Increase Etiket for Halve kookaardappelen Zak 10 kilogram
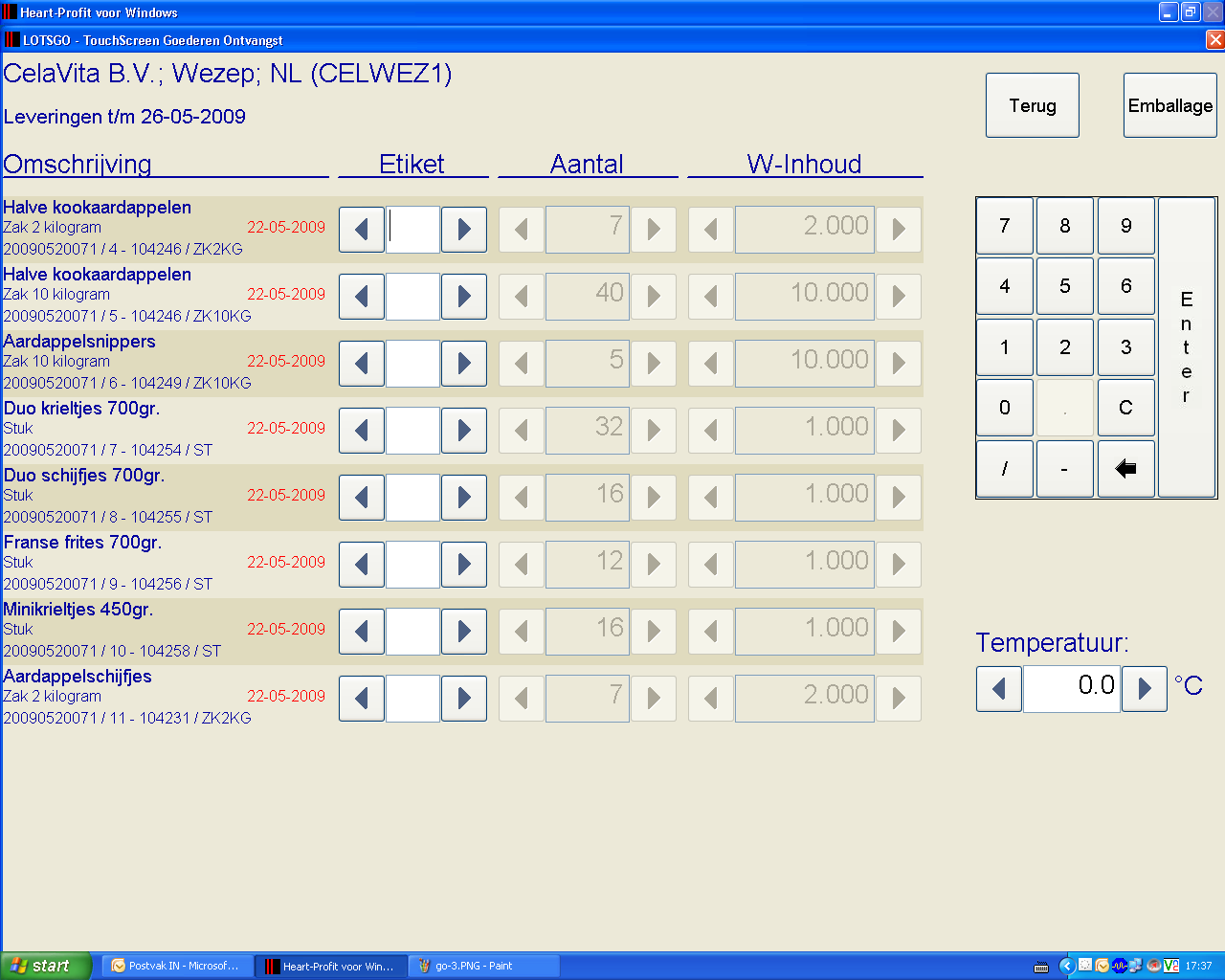The width and height of the screenshot is (1225, 980). [x=464, y=297]
